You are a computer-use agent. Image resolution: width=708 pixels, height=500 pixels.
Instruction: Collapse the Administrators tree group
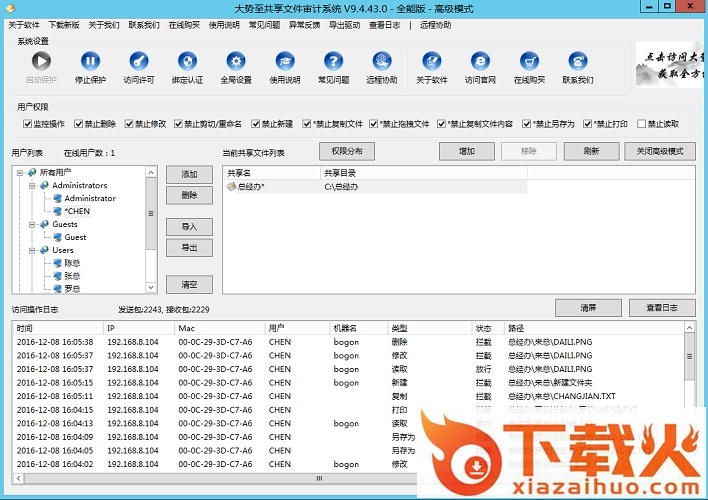32,186
